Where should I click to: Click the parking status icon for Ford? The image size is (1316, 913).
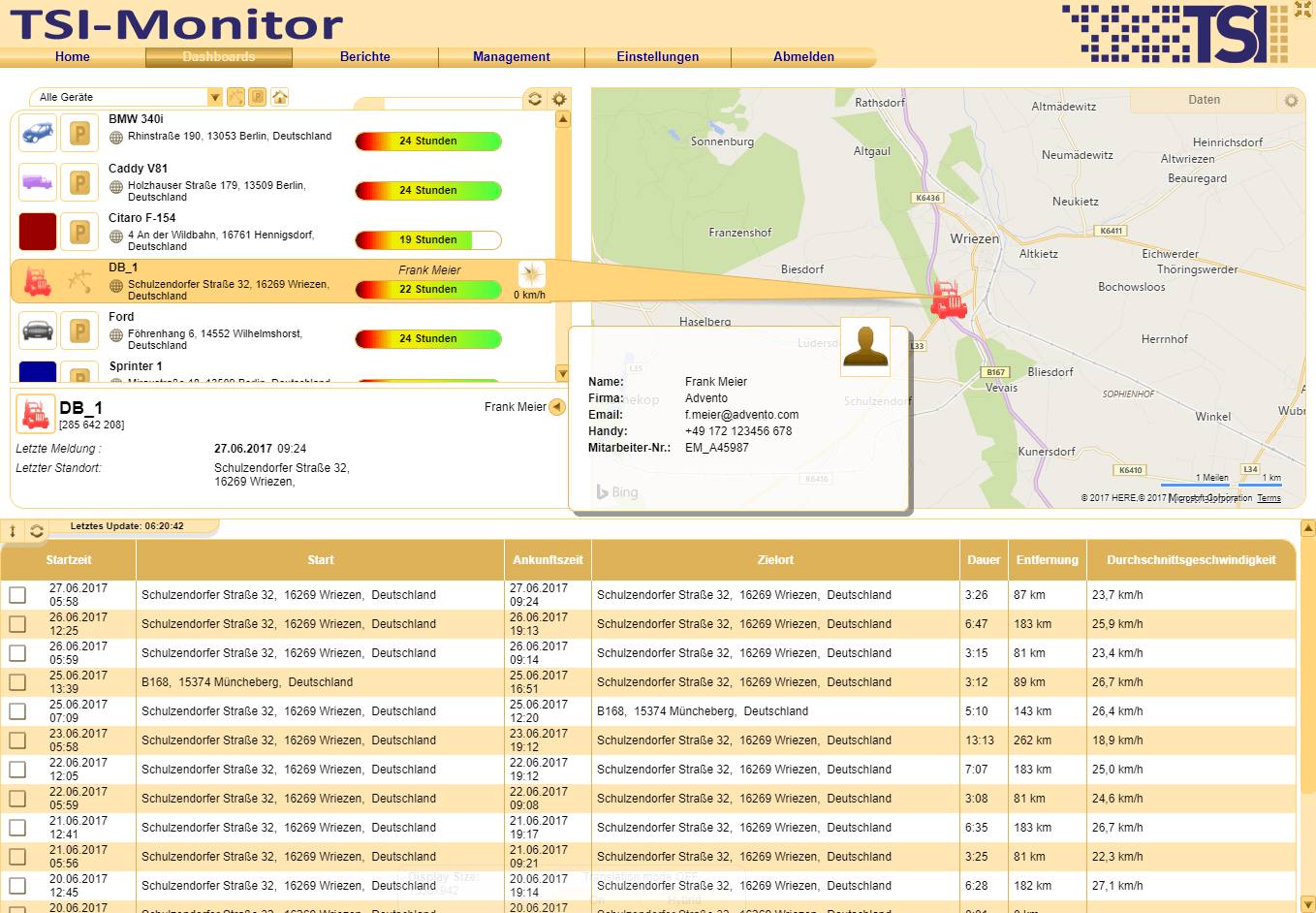tap(79, 331)
